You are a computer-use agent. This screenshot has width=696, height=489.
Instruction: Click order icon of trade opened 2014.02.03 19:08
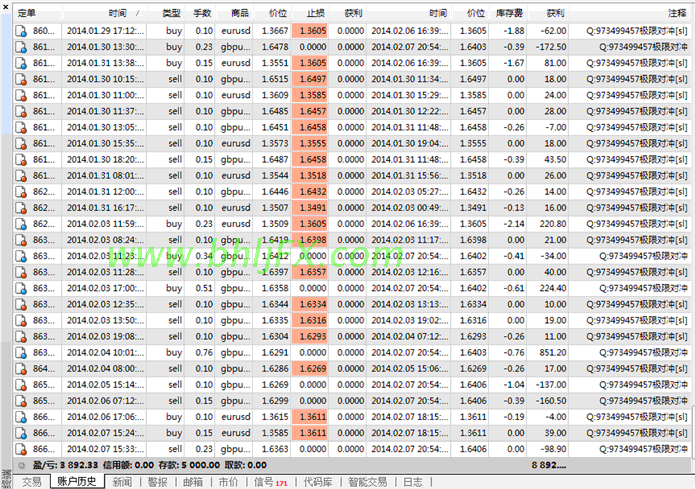coord(21,337)
